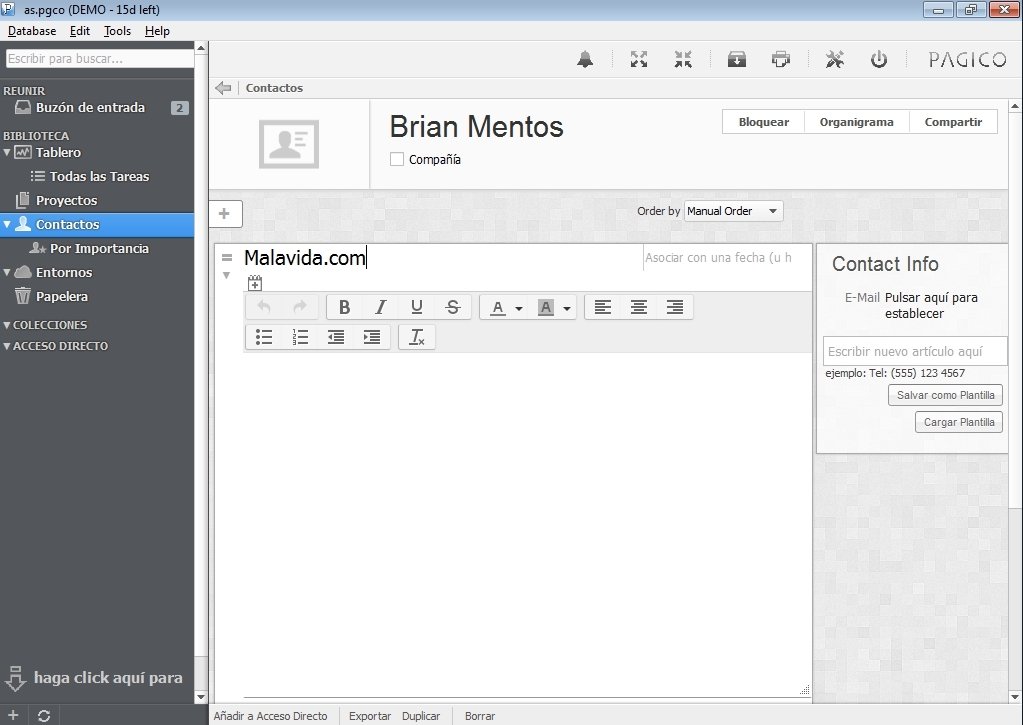Align text right
Screen dimensions: 1023x725
675,307
